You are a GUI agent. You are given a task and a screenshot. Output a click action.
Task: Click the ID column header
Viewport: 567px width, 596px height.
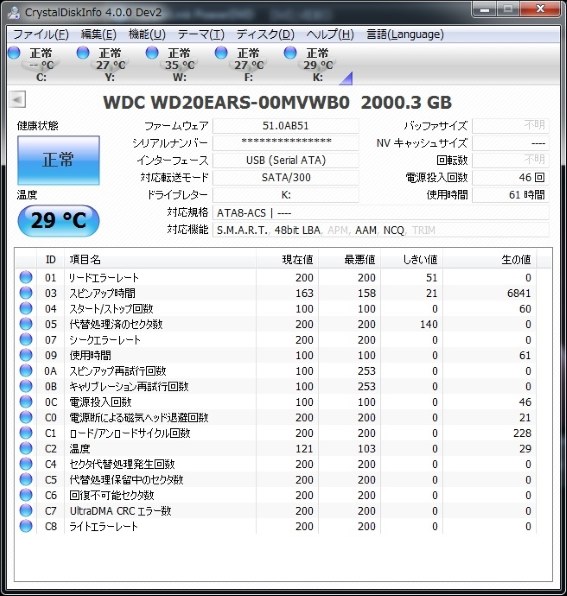(51, 260)
